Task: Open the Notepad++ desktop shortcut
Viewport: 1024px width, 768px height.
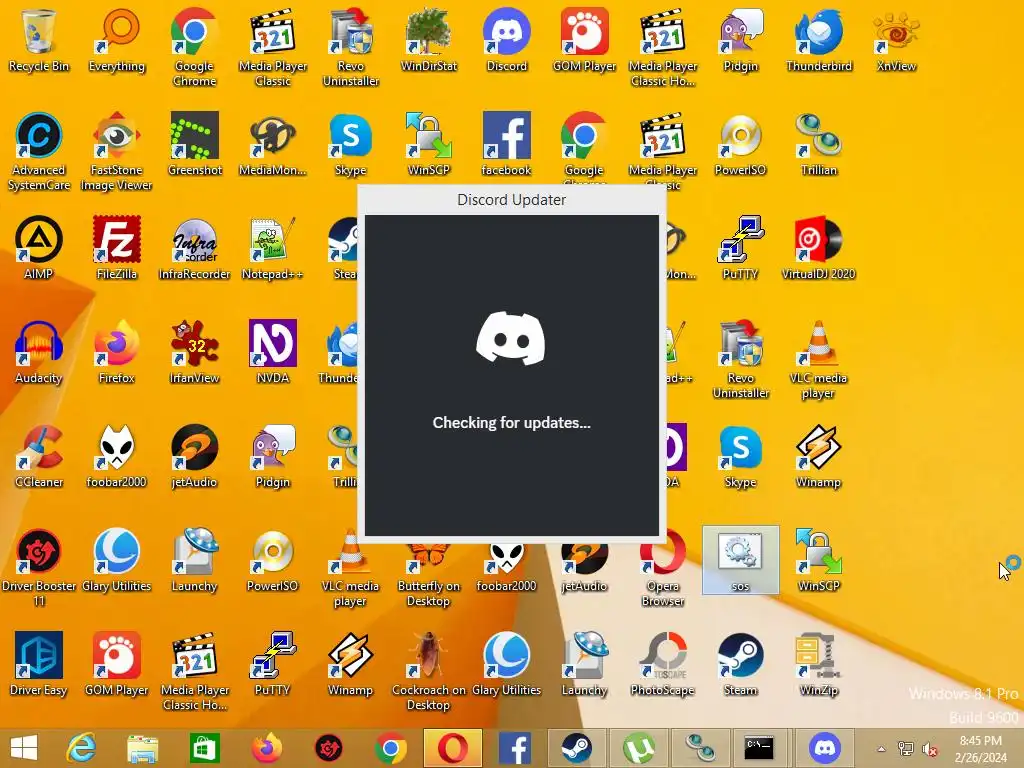Action: (272, 248)
